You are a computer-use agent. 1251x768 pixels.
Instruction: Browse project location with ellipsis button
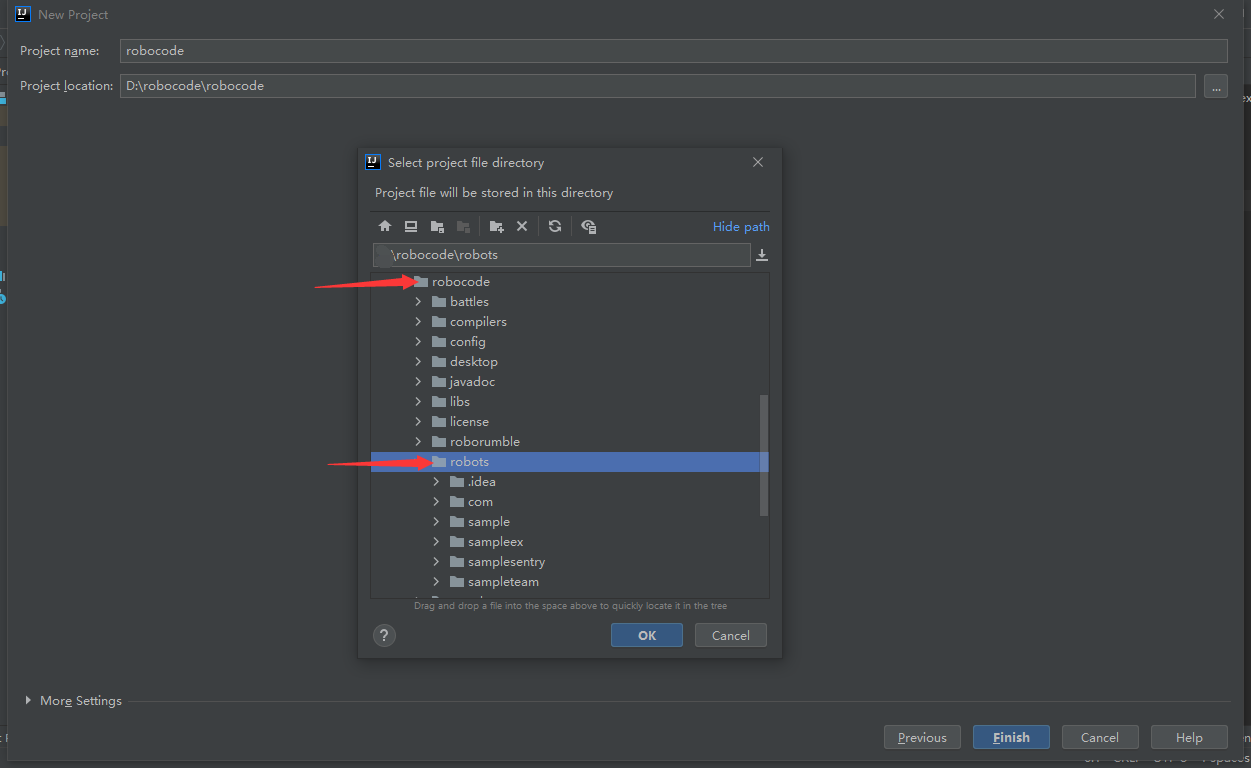pyautogui.click(x=1216, y=86)
